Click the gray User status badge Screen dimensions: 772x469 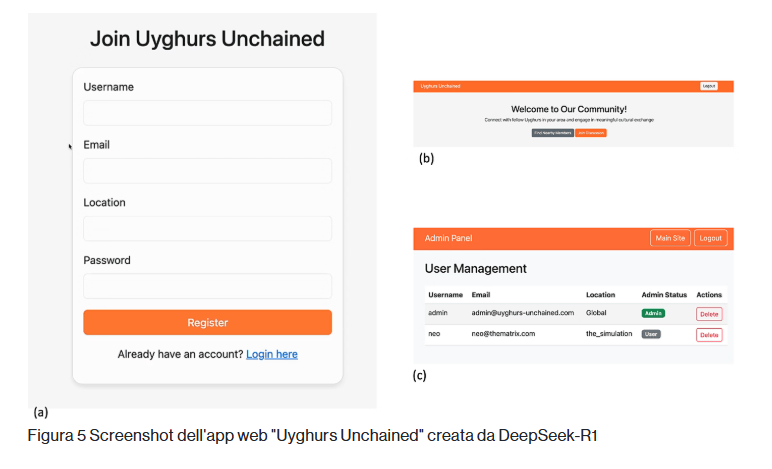click(651, 334)
